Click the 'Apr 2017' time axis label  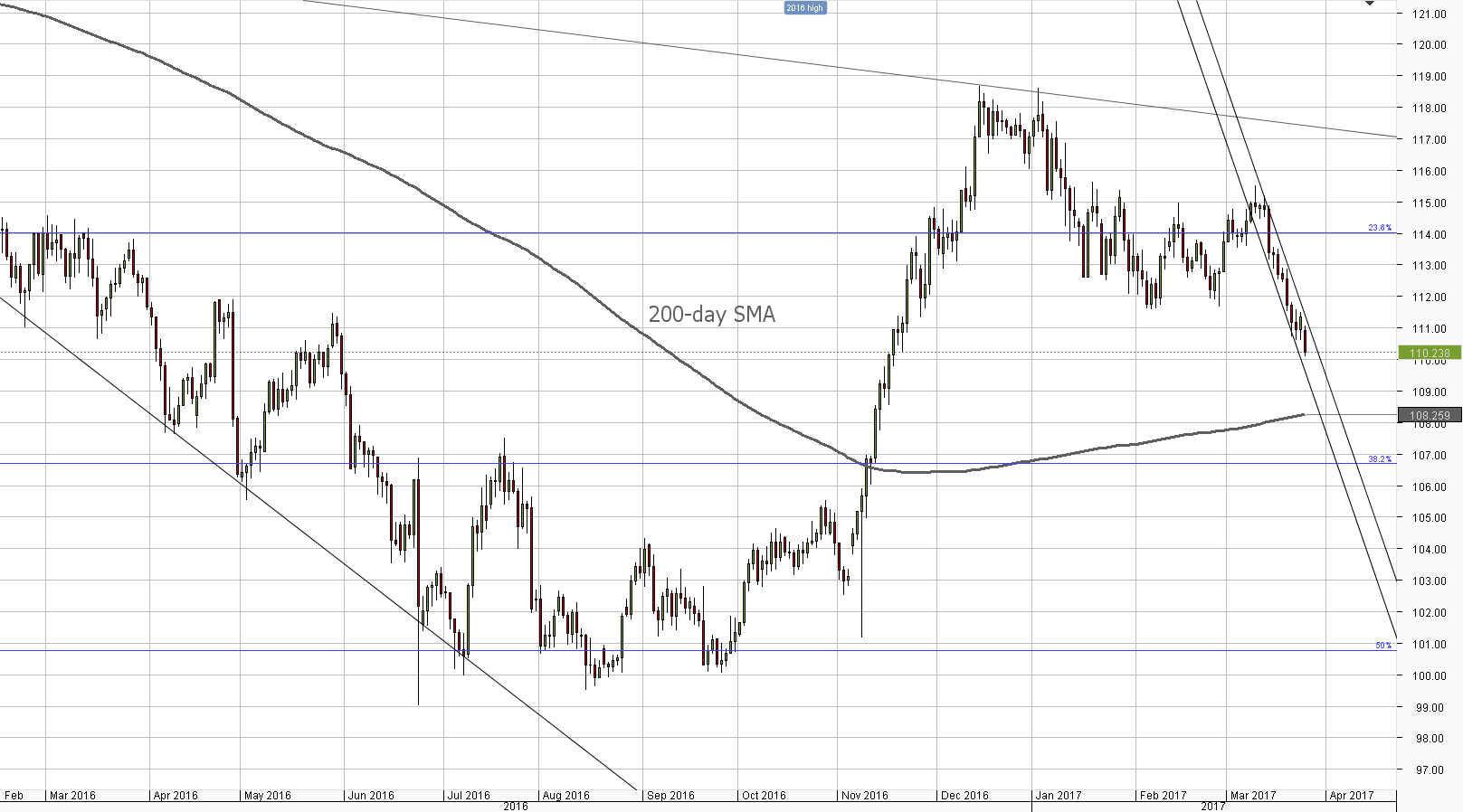(1351, 796)
